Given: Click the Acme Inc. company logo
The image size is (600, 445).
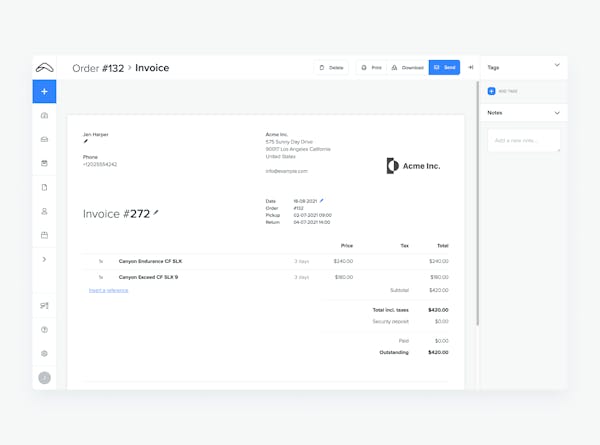Looking at the screenshot, I should pos(413,166).
